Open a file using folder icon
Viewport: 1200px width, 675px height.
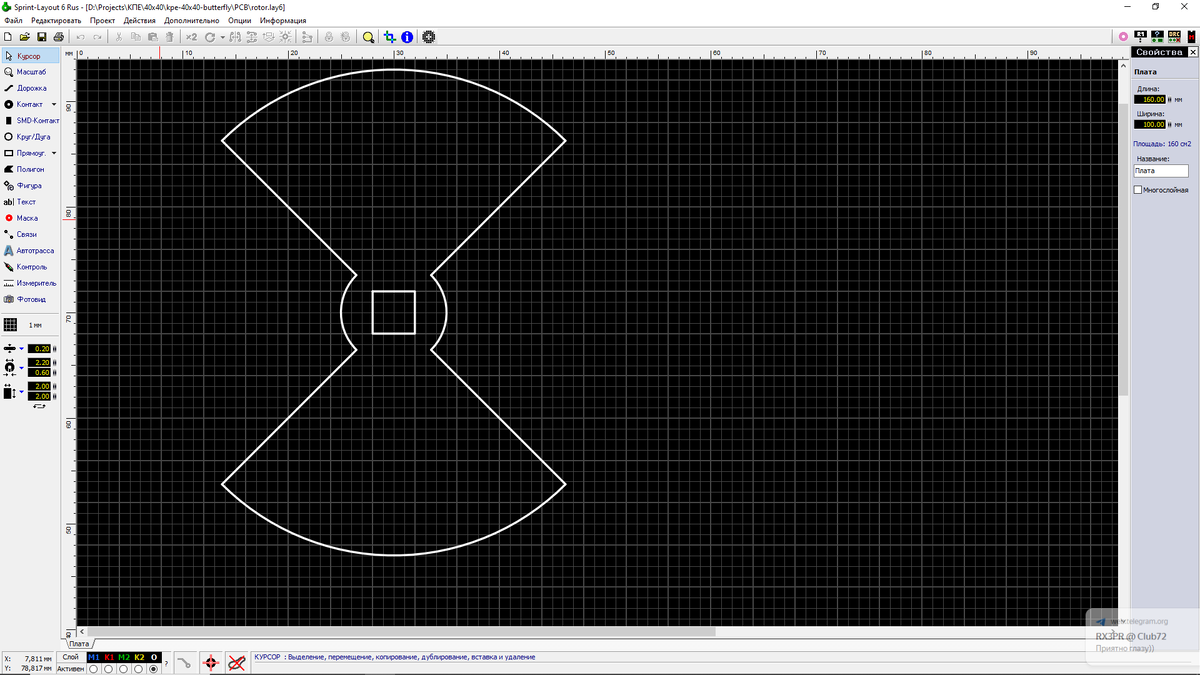click(x=24, y=37)
